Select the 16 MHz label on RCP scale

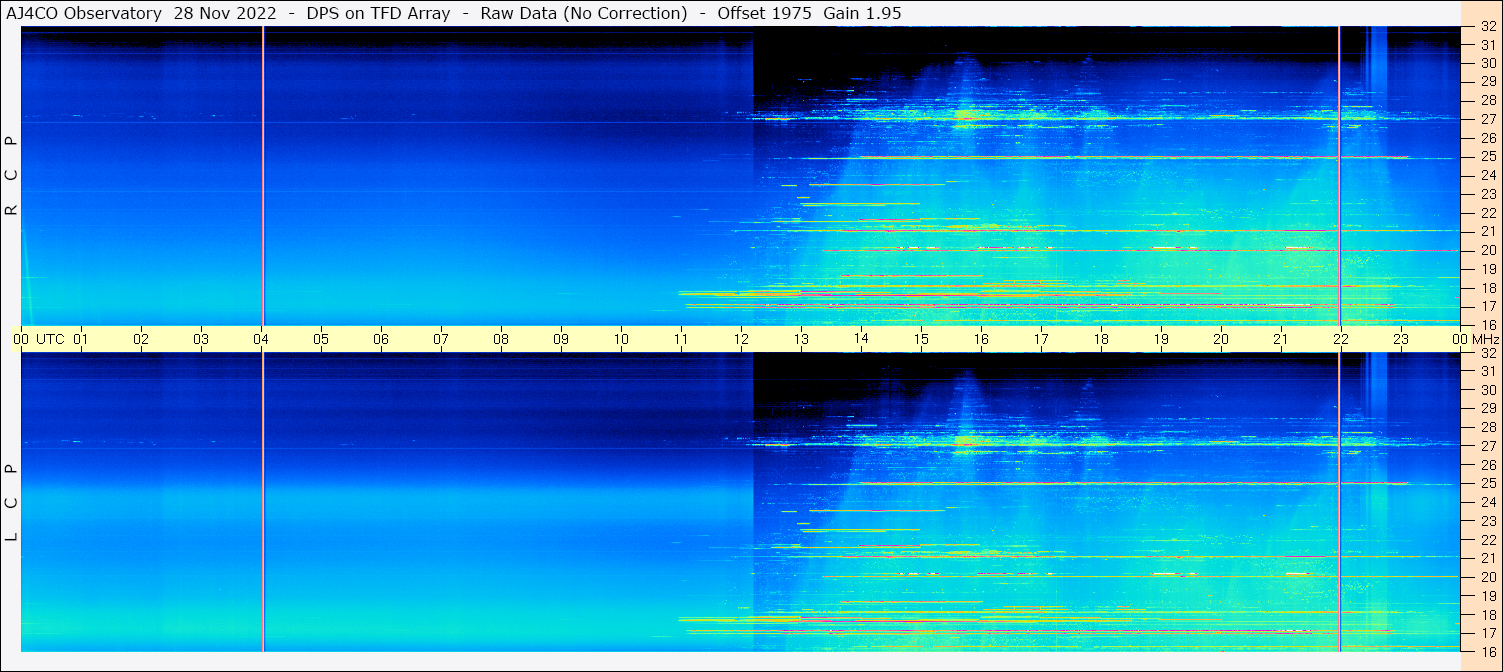(x=1488, y=325)
